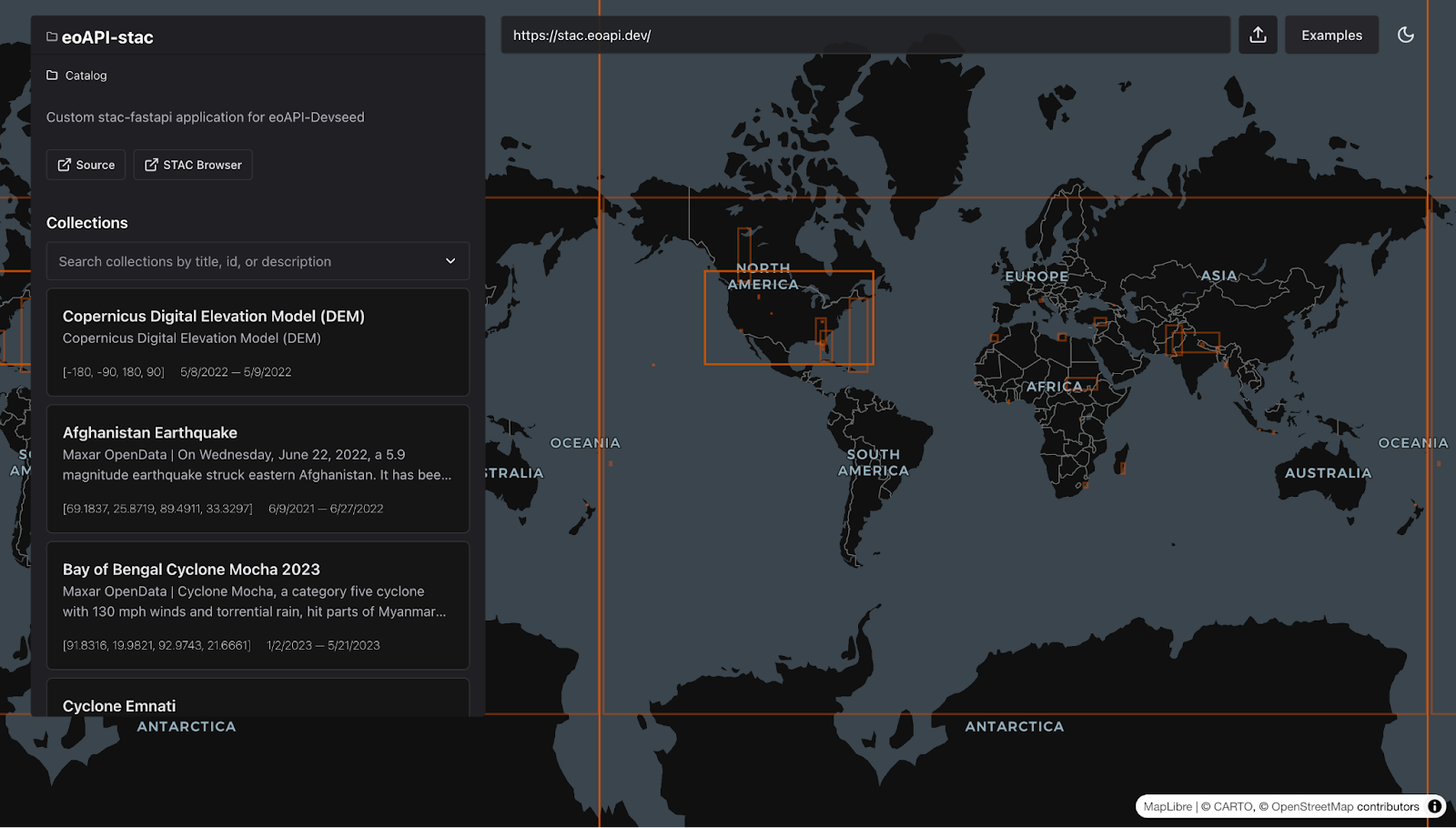Open the MapLibre attribution link
Image resolution: width=1456 pixels, height=828 pixels.
pos(1168,806)
